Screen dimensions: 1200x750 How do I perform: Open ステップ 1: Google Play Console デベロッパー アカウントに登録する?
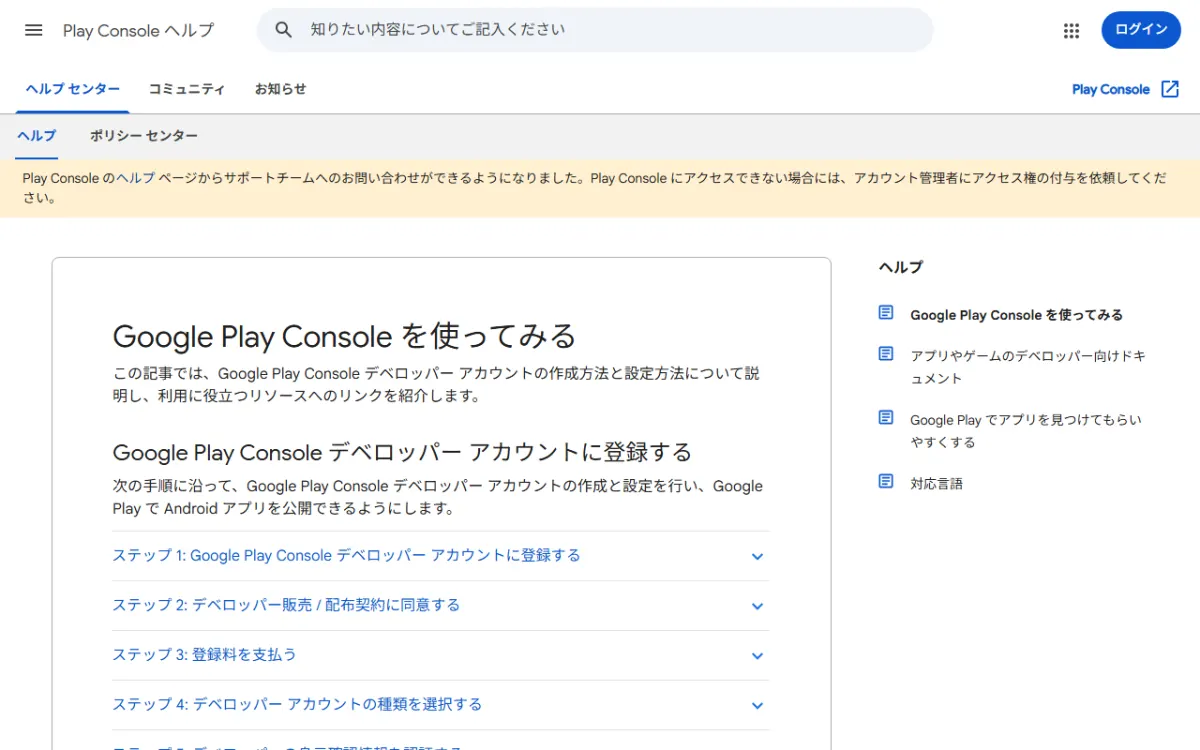pos(346,556)
